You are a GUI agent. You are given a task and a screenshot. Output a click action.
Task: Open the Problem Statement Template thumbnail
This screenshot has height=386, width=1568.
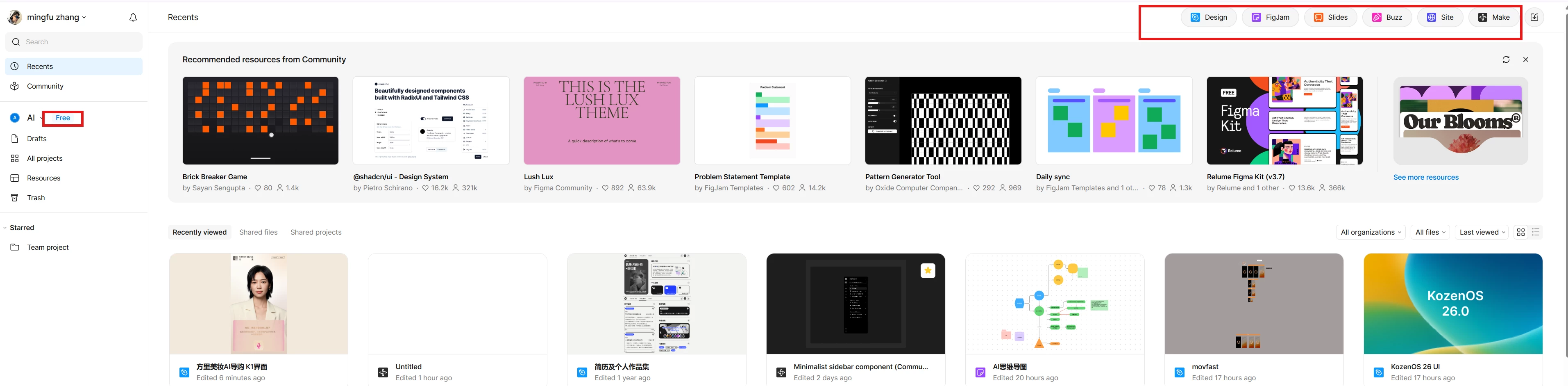coord(772,121)
